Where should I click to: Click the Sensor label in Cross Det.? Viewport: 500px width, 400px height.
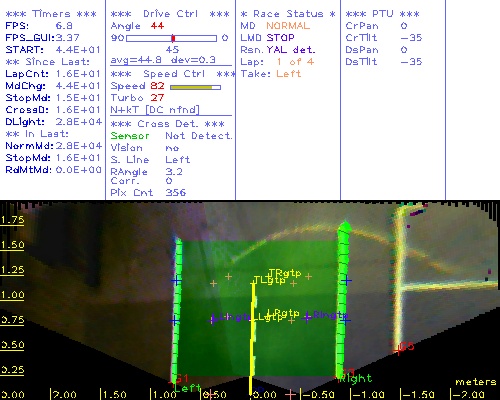130,136
